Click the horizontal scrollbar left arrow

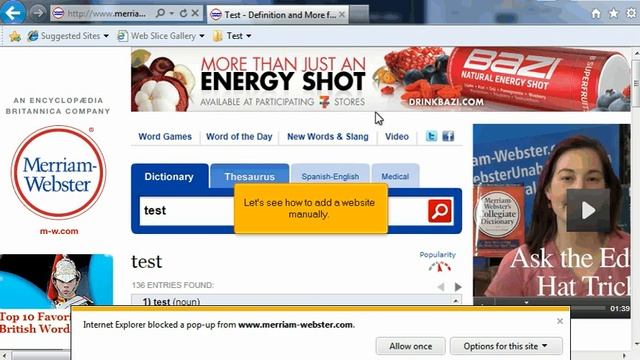tap(4, 356)
